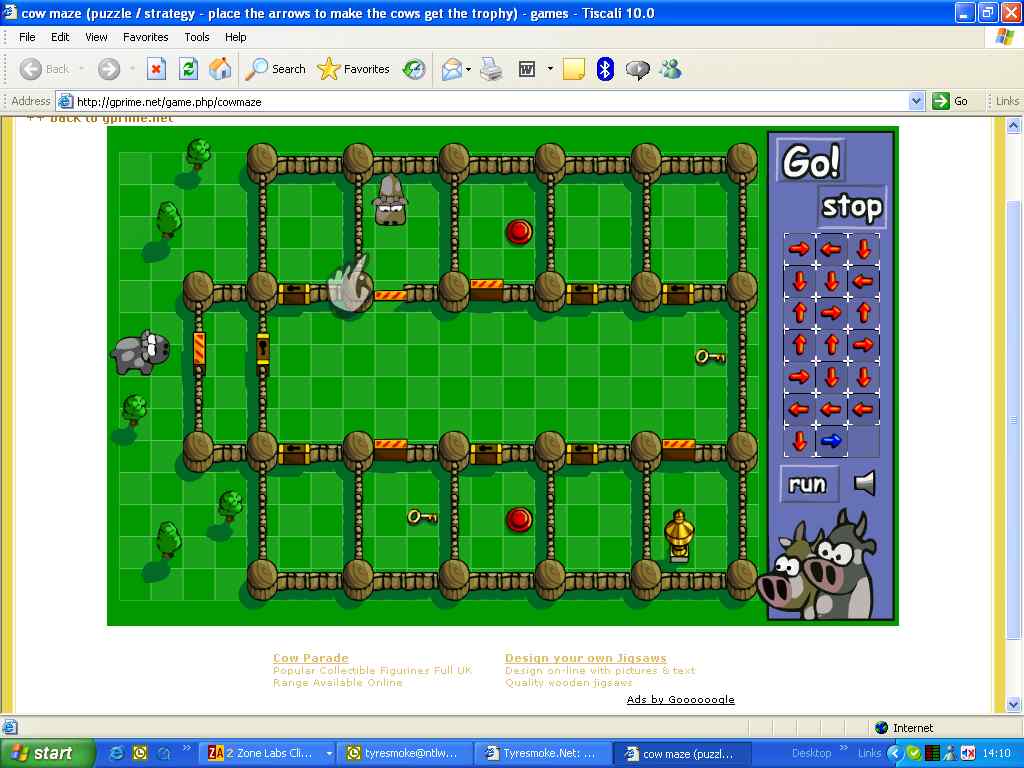
Task: Open the View menu
Action: pyautogui.click(x=96, y=37)
